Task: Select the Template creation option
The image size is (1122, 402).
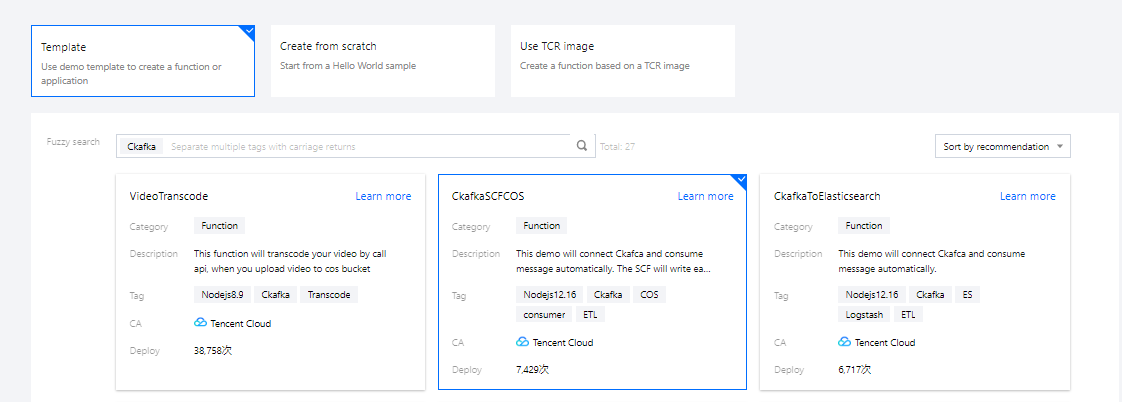Action: [143, 61]
